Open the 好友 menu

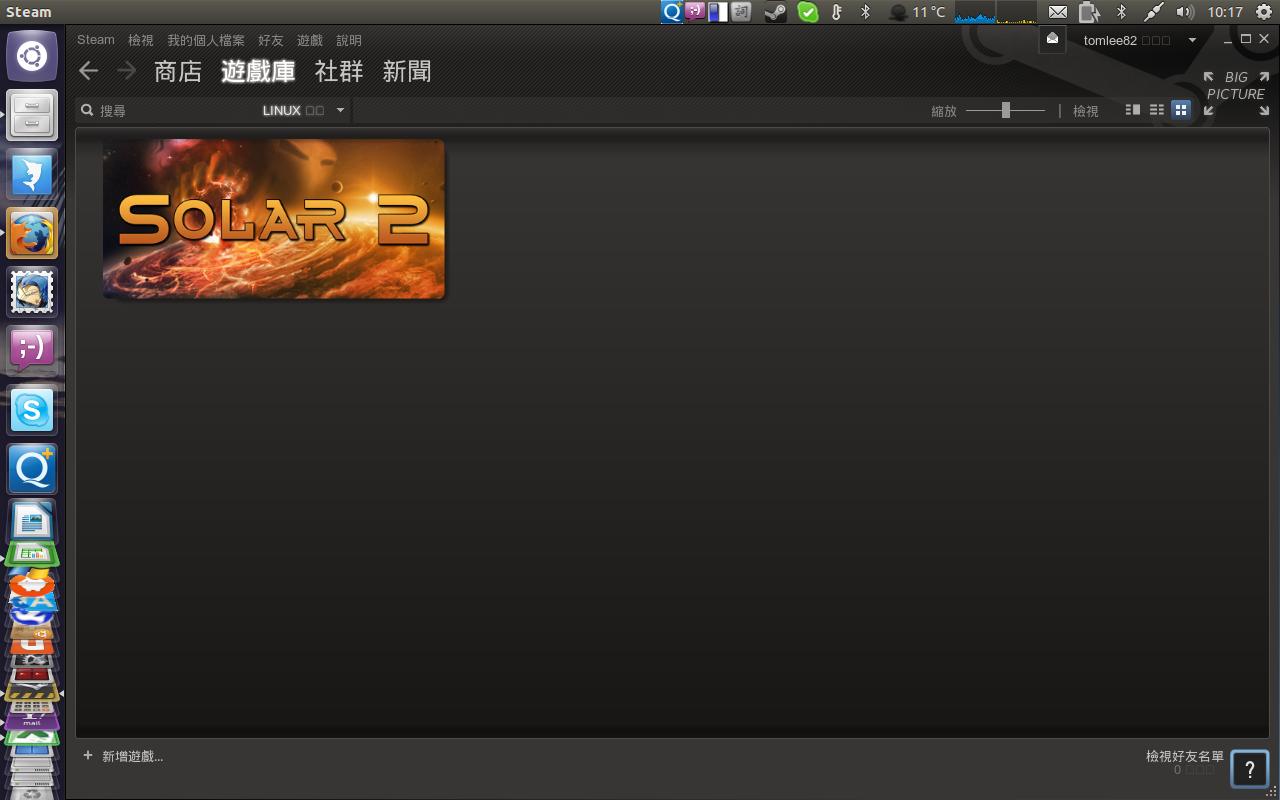[x=271, y=40]
